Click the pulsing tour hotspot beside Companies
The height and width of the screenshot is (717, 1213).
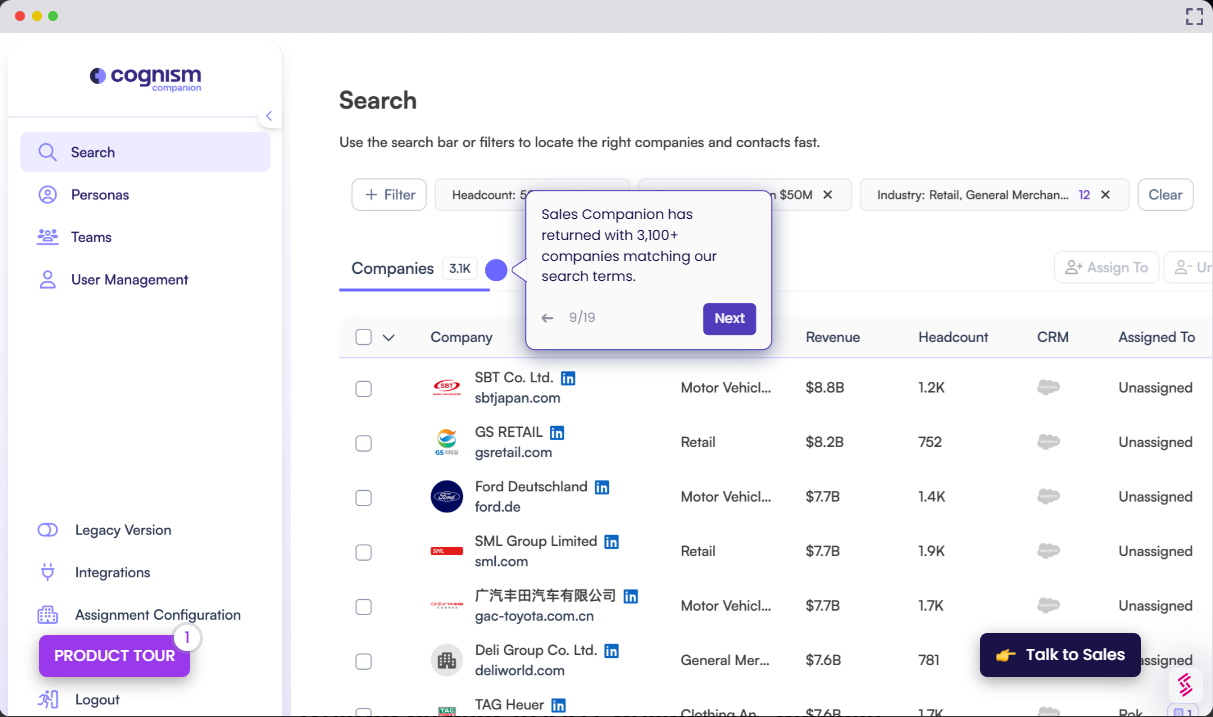[x=496, y=270]
